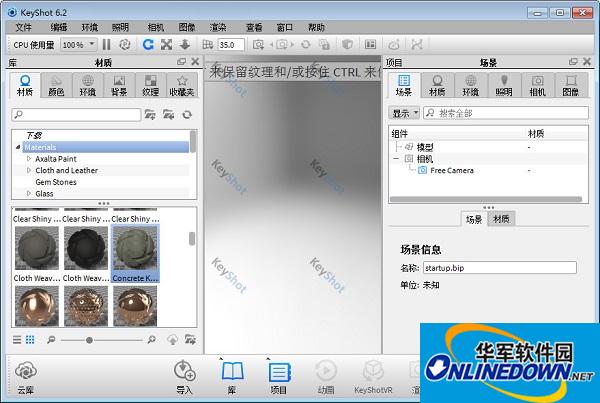Open the project Lighting tab

(504, 85)
